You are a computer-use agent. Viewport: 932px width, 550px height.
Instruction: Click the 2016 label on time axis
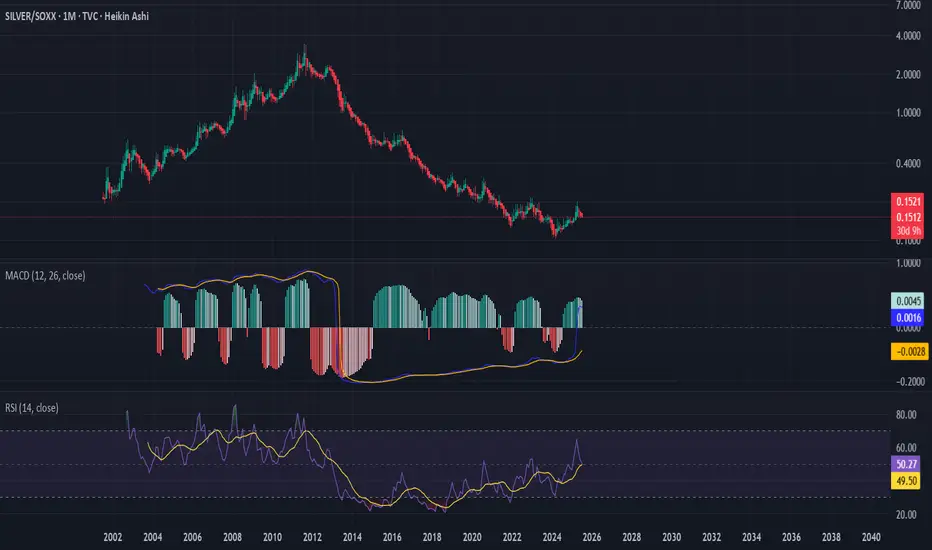[392, 538]
